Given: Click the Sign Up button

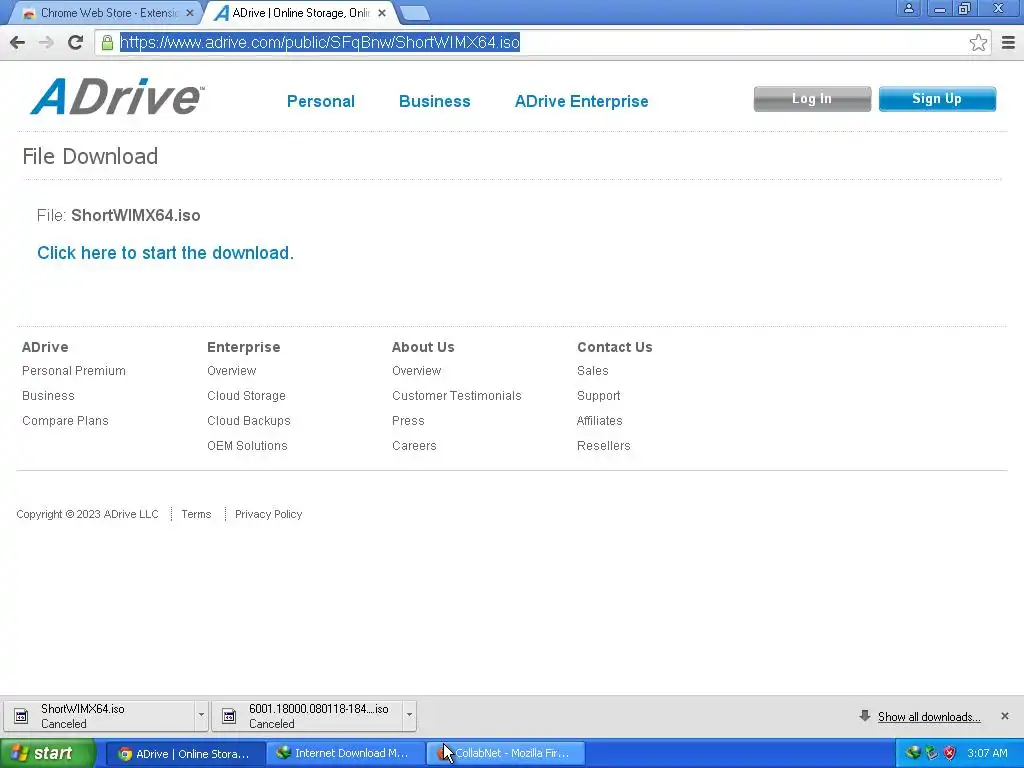Looking at the screenshot, I should pos(937,99).
